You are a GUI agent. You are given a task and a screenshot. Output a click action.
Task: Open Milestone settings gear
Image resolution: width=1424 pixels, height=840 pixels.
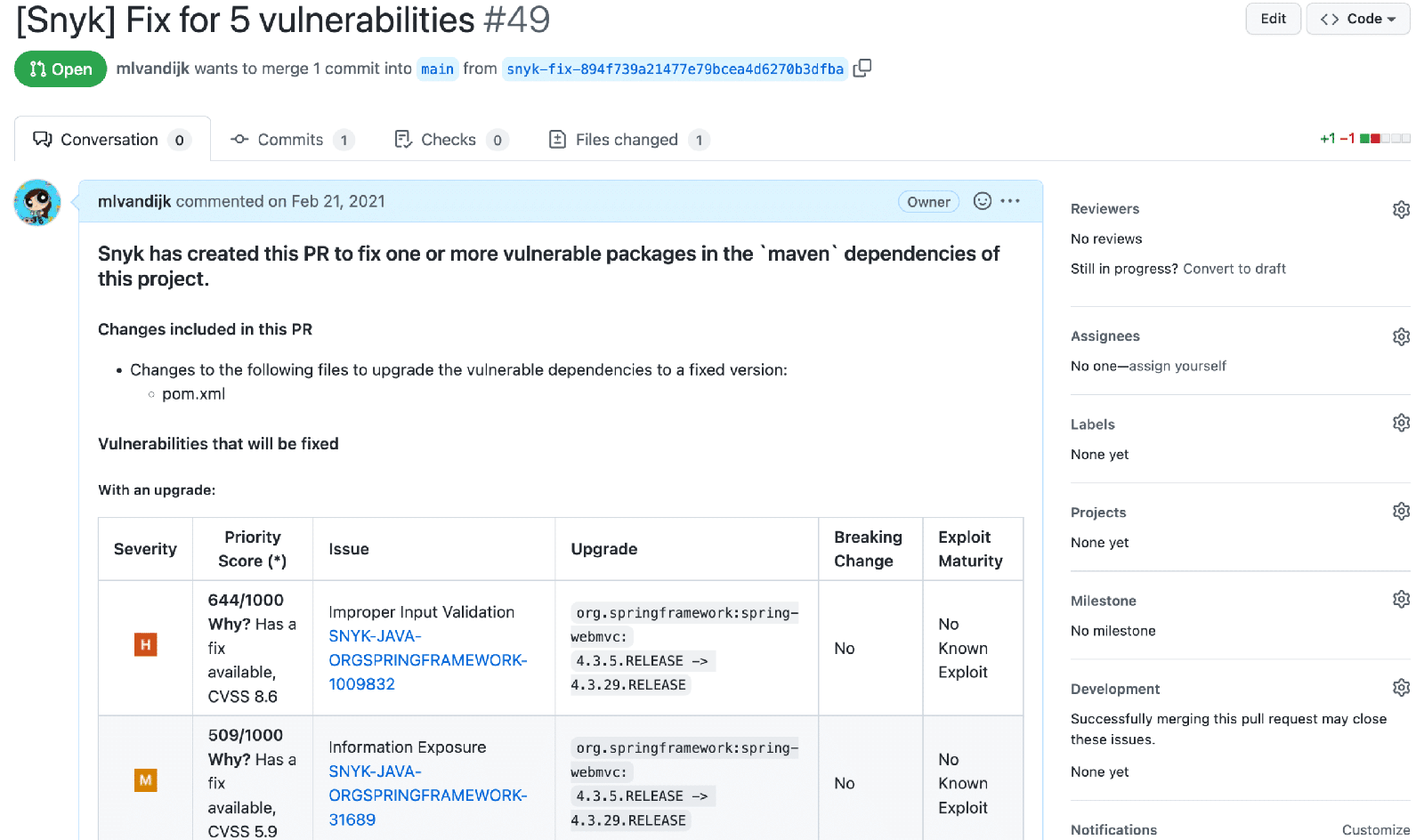click(1401, 599)
